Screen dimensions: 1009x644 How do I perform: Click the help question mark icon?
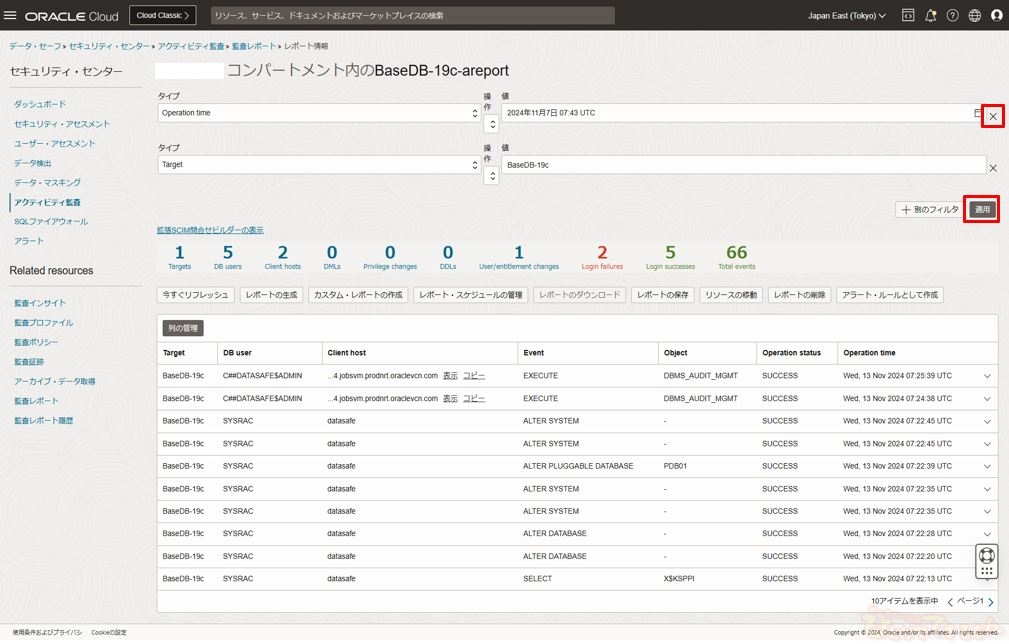click(x=952, y=16)
